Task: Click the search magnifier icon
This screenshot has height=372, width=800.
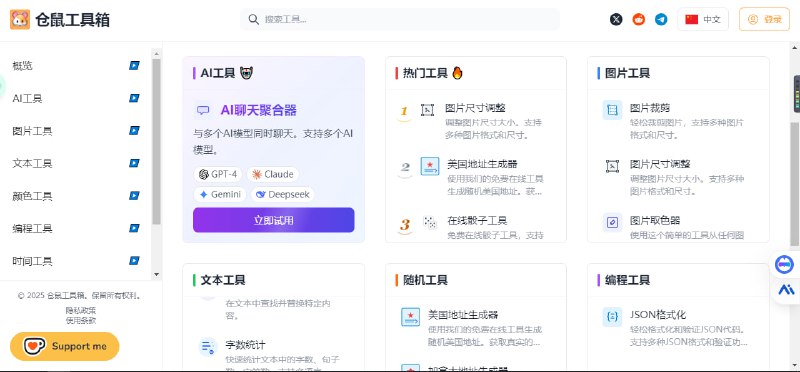Action: click(x=254, y=19)
